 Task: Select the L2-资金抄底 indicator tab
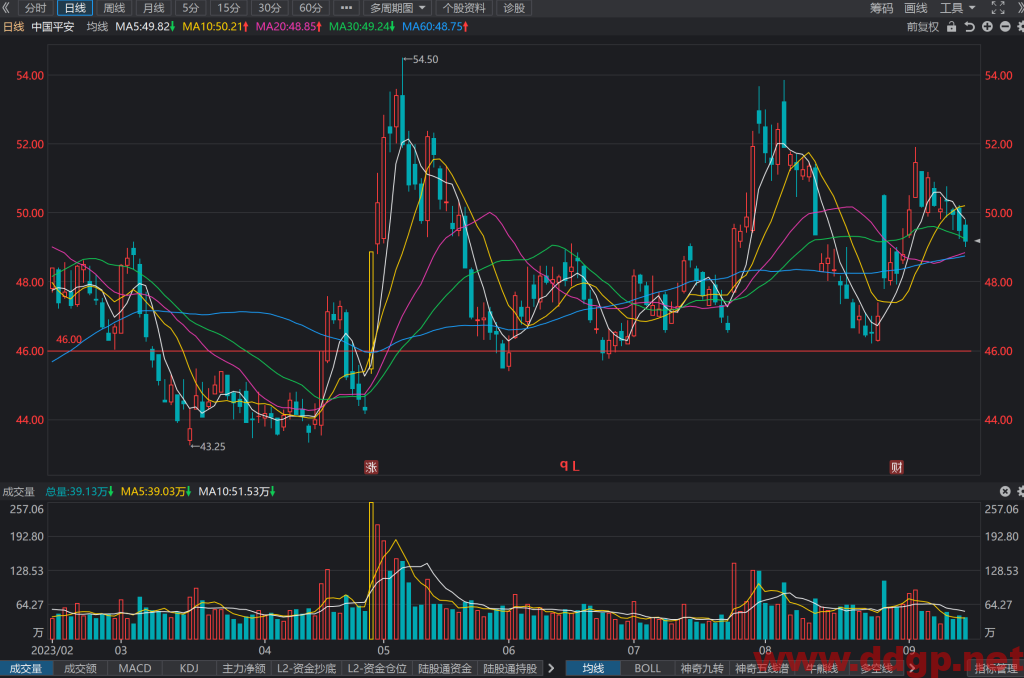[x=306, y=668]
